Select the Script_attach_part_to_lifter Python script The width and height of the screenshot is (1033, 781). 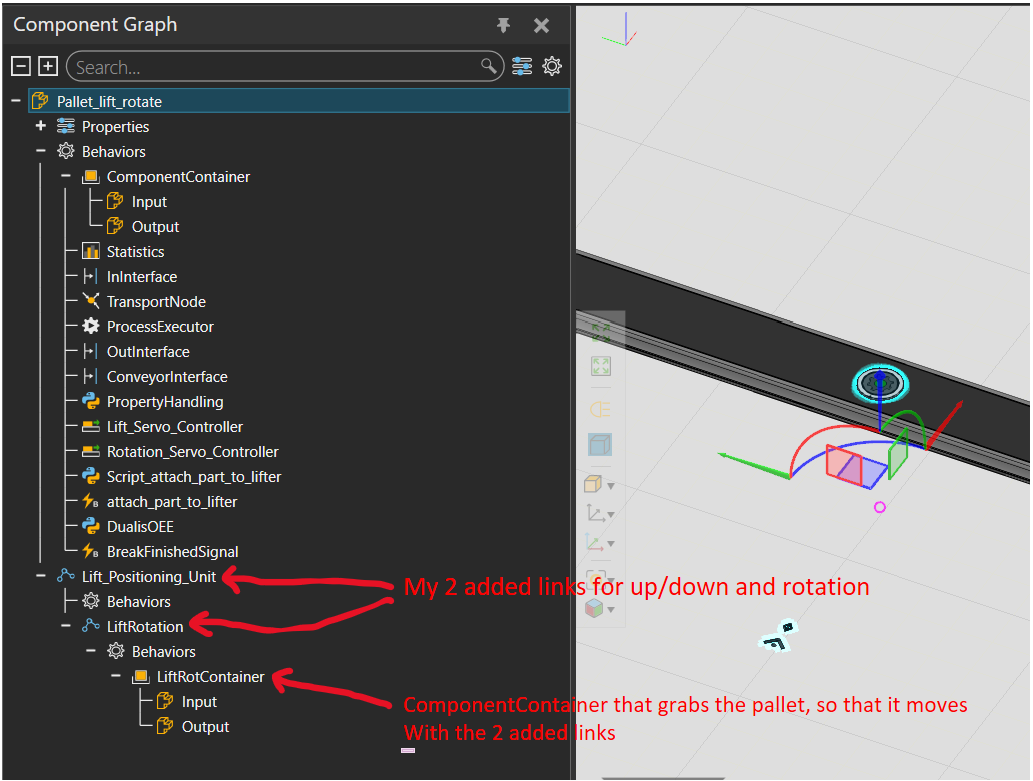(194, 477)
